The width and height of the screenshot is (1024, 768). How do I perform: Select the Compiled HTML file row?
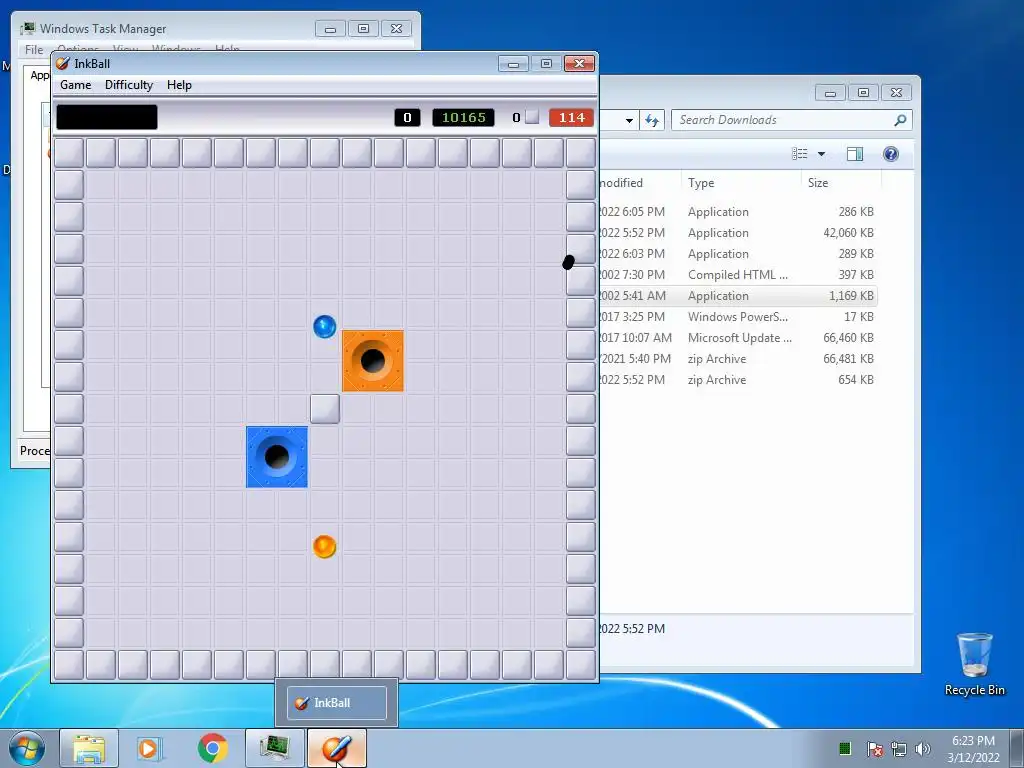pyautogui.click(x=737, y=275)
